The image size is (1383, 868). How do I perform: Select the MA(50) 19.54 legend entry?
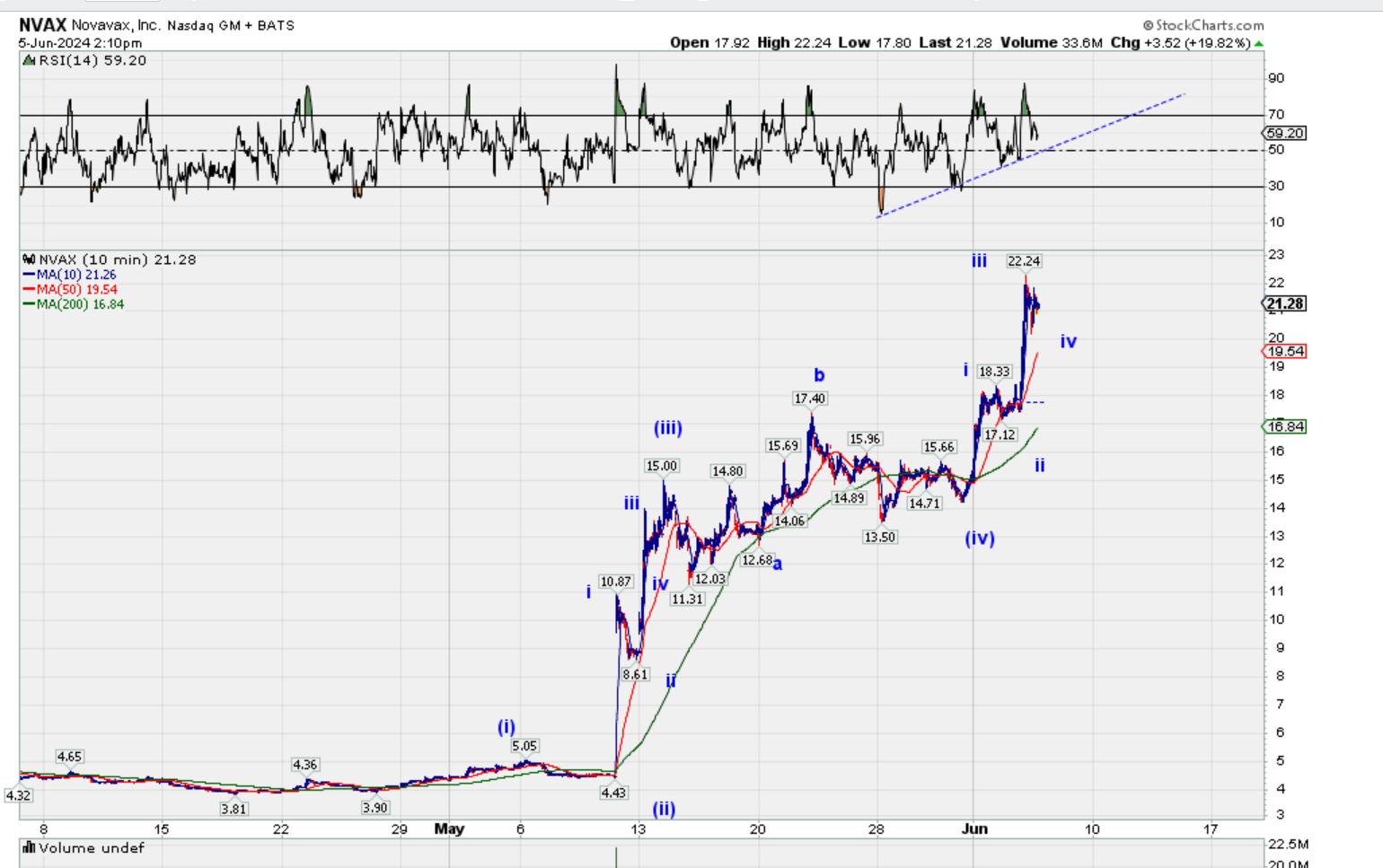click(x=70, y=289)
